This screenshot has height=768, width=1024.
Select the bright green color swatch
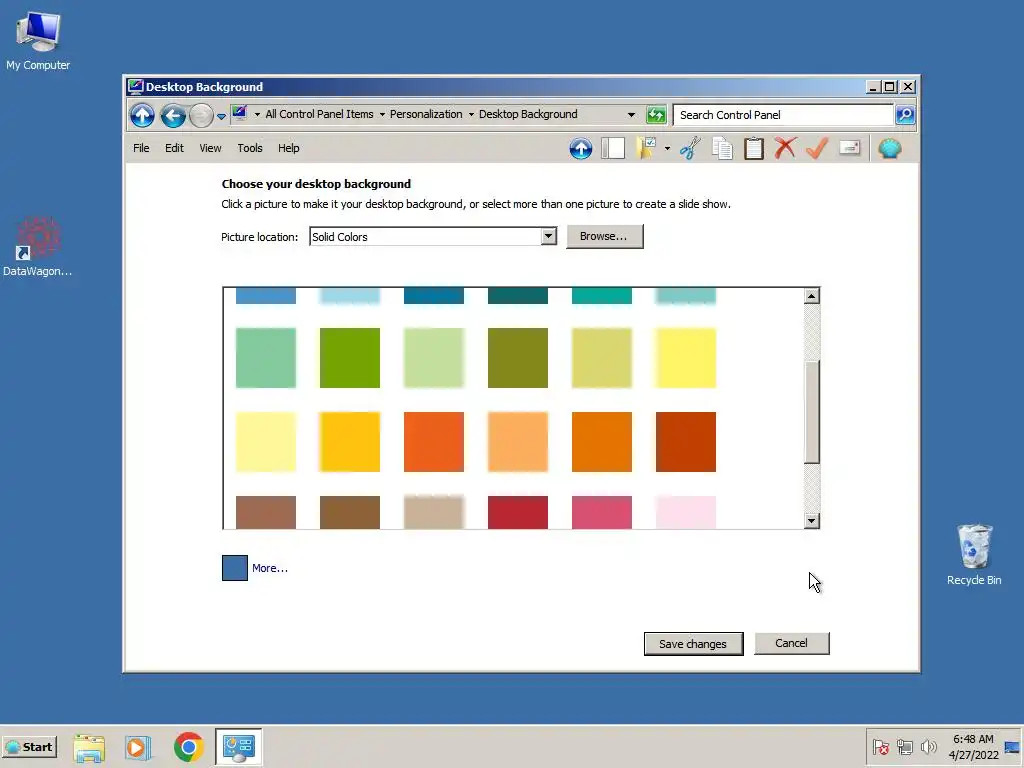click(x=350, y=358)
